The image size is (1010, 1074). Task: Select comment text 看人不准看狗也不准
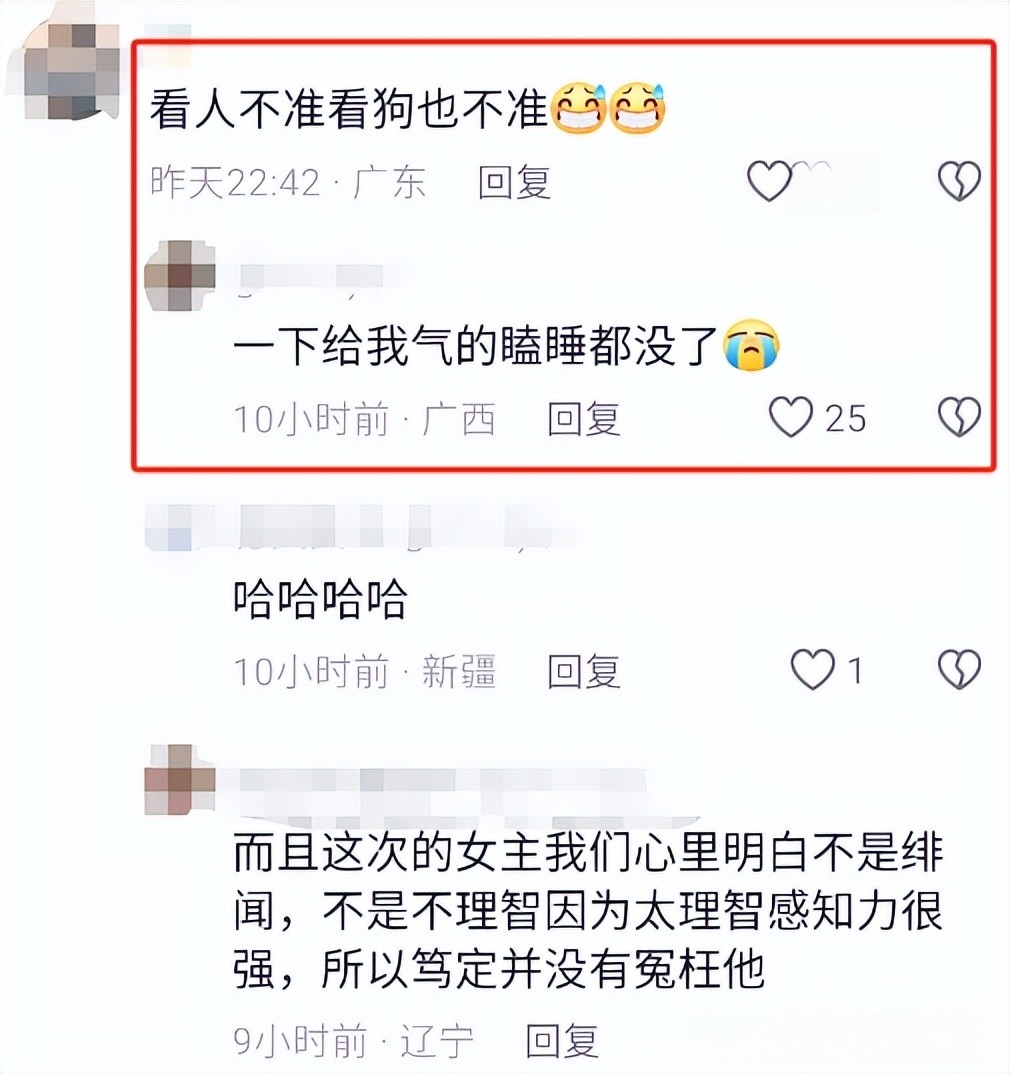348,109
